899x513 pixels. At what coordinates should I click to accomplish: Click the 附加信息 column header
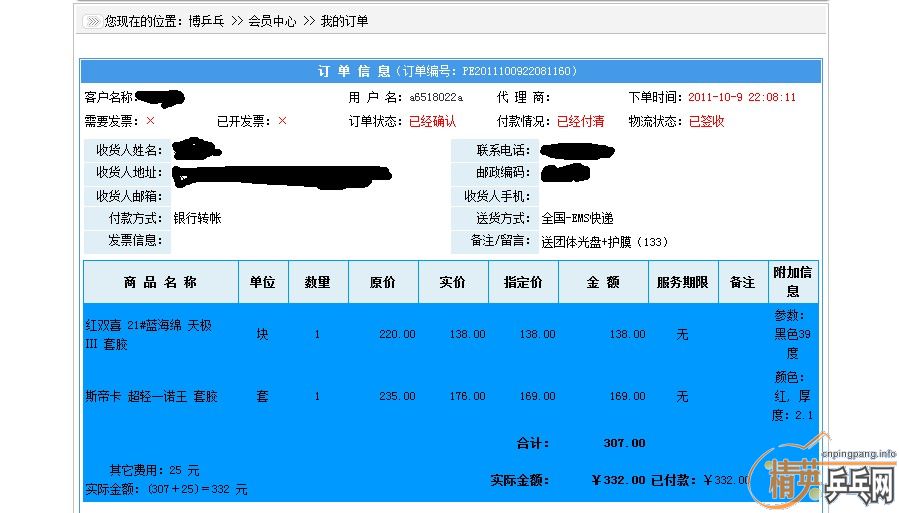793,281
